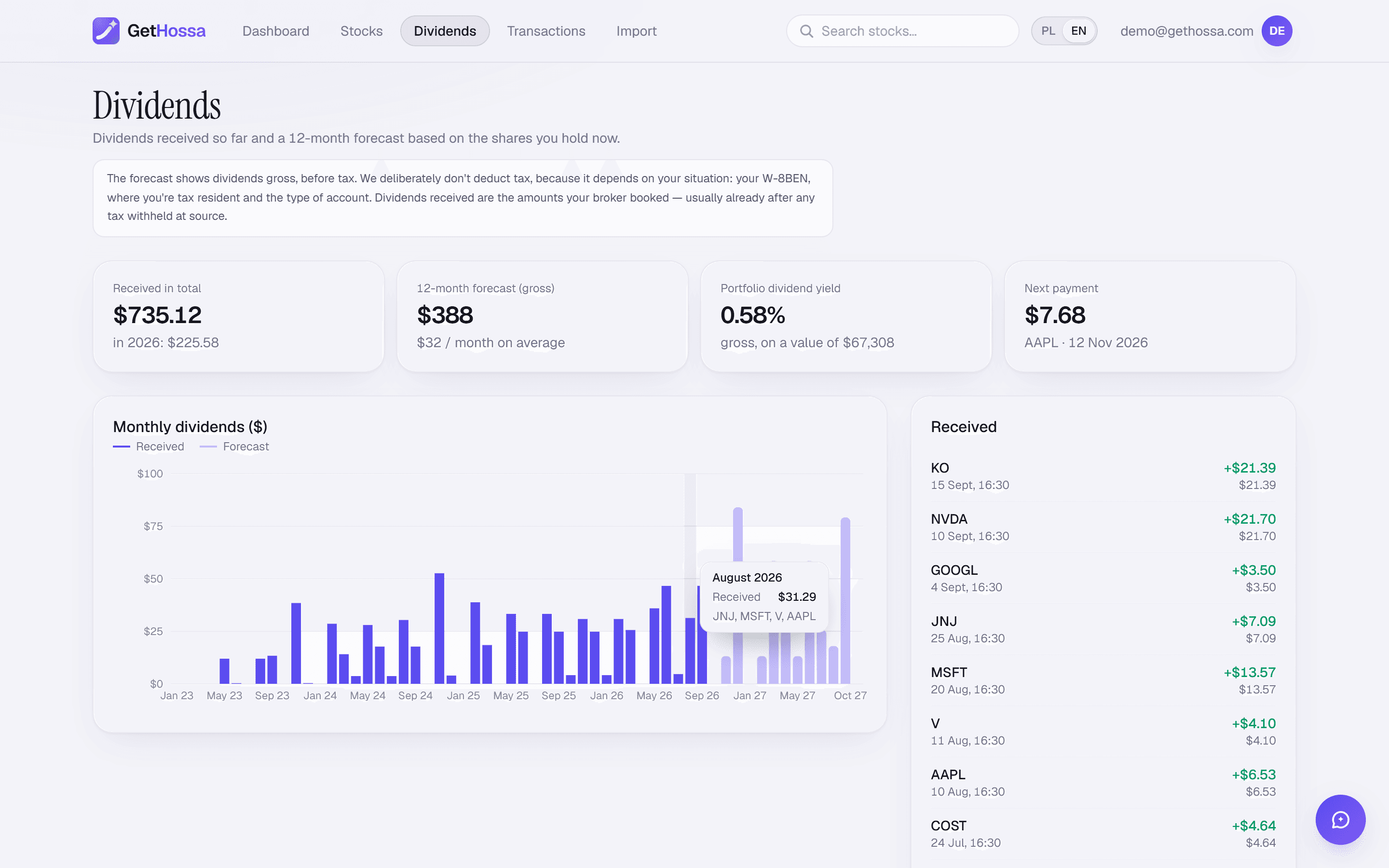The width and height of the screenshot is (1389, 868).
Task: Click the Sep 26 x-axis label
Action: [x=701, y=696]
